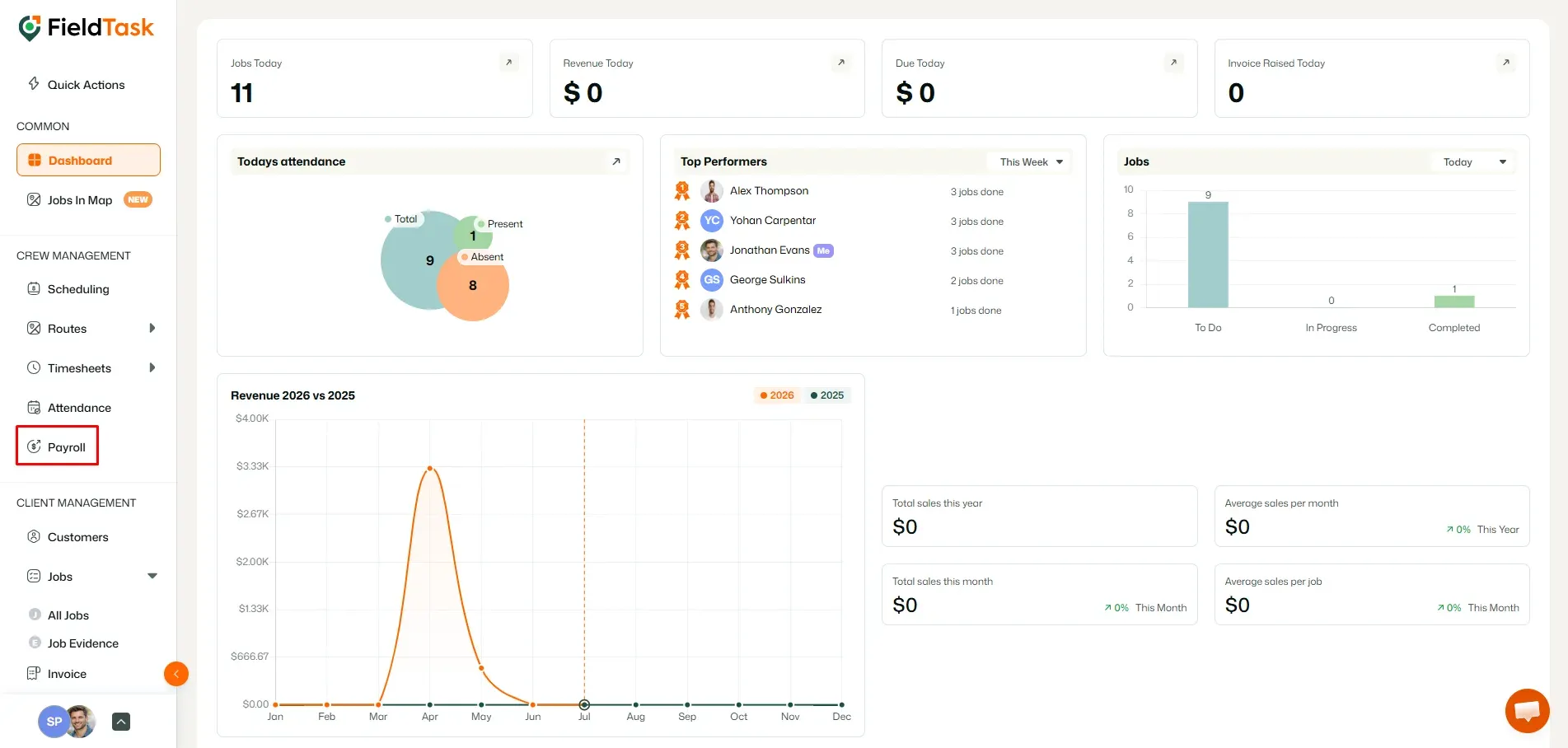
Task: Toggle the 2026 legend series
Action: tap(777, 395)
